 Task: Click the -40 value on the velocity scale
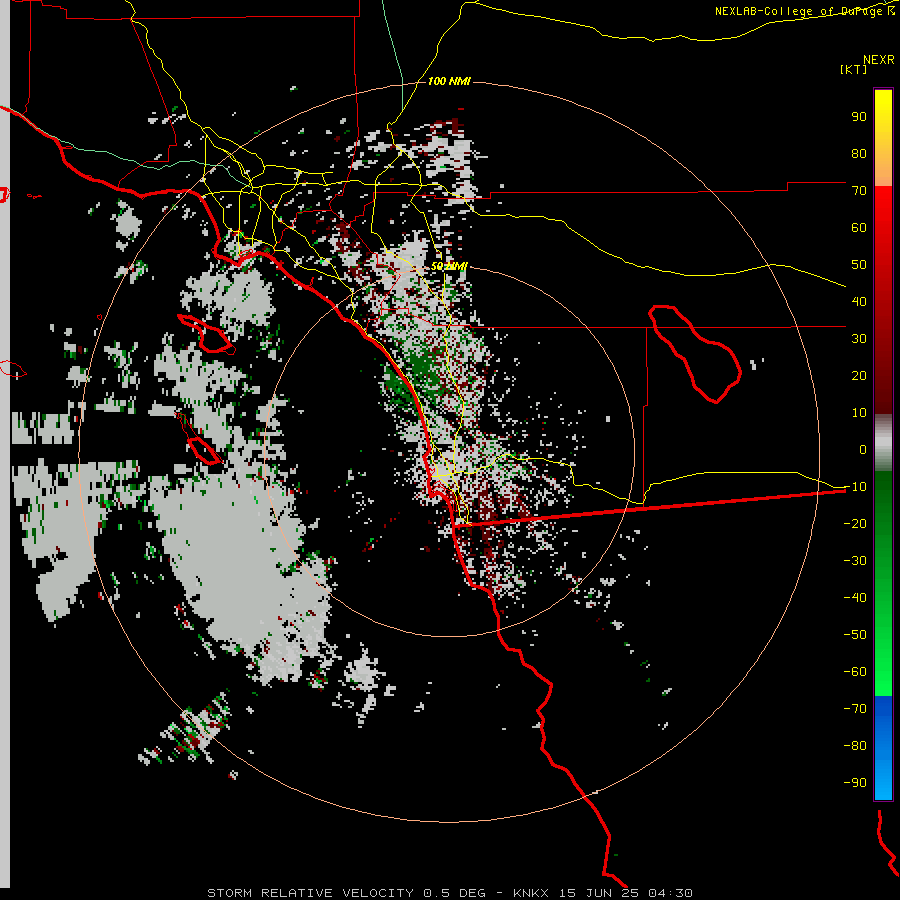click(855, 598)
